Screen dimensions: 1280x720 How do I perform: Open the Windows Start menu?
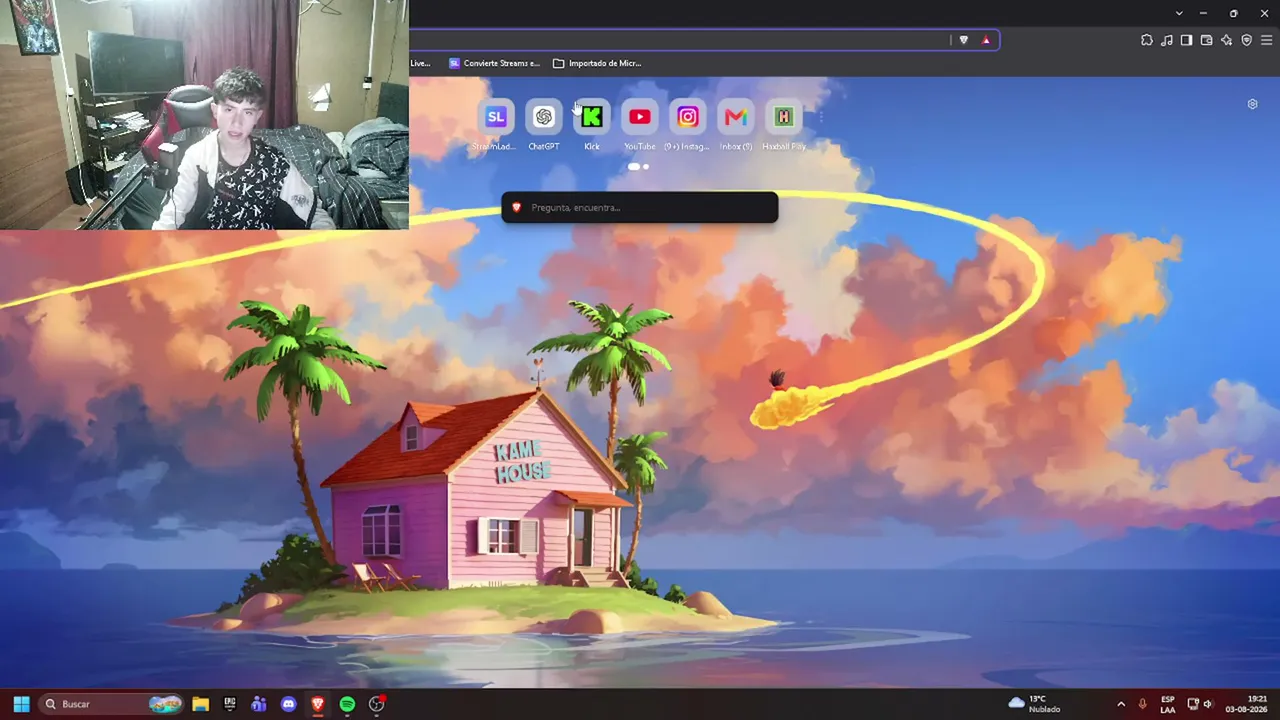(21, 704)
